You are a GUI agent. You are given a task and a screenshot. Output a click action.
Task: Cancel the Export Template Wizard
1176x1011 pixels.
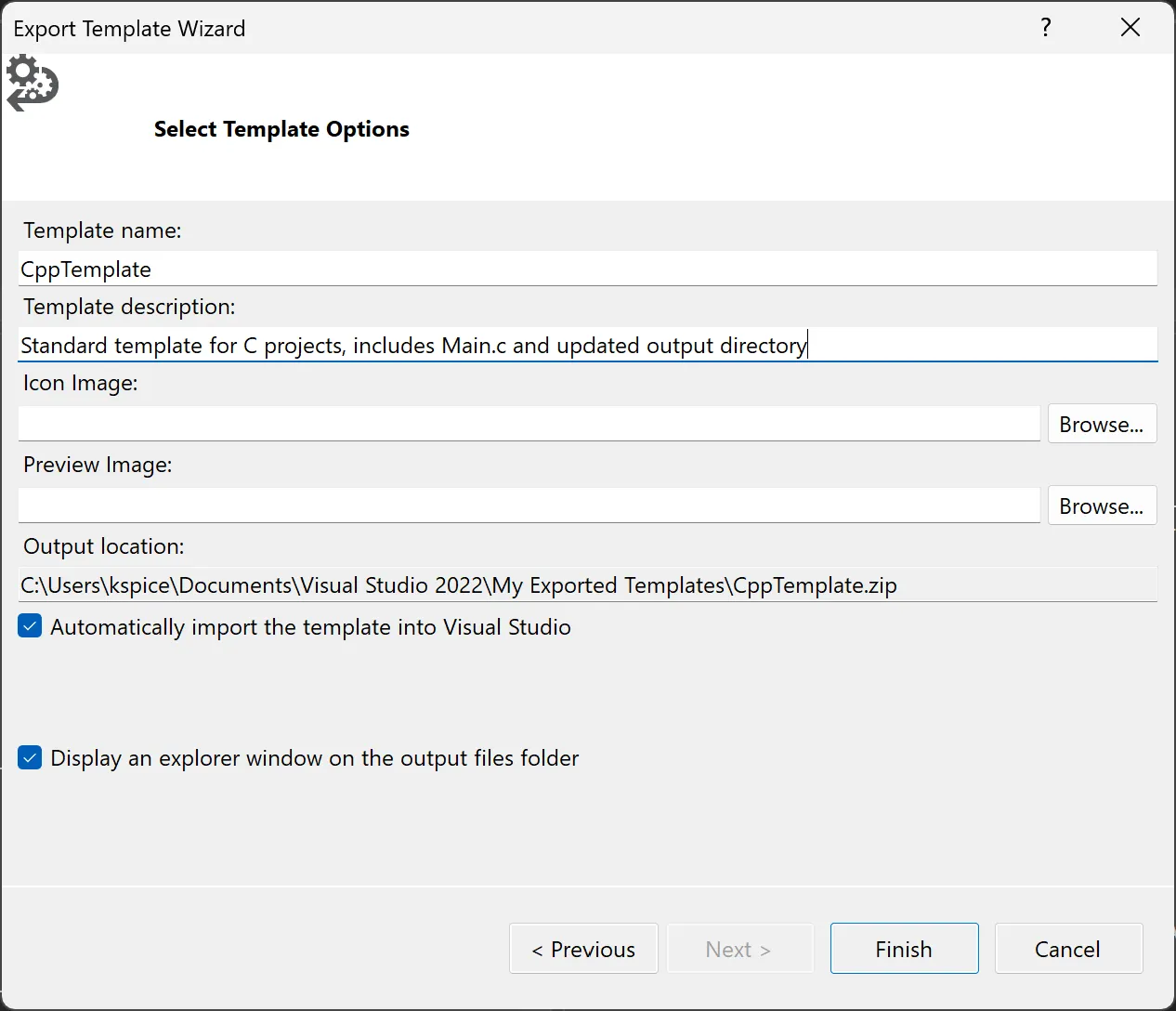(1068, 949)
